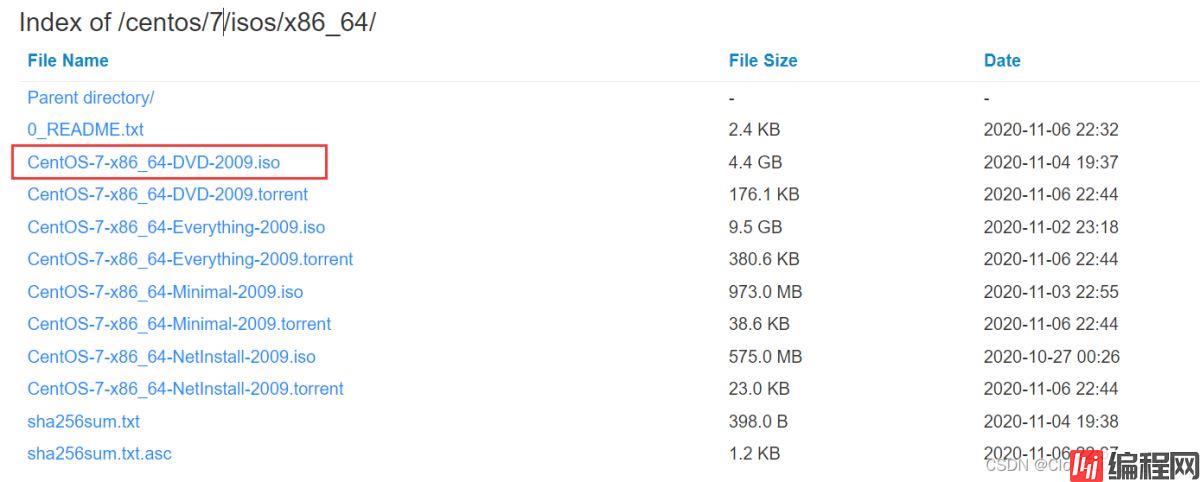Open the 0_README.txt file
Screen dimensions: 1200x482
pos(85,129)
